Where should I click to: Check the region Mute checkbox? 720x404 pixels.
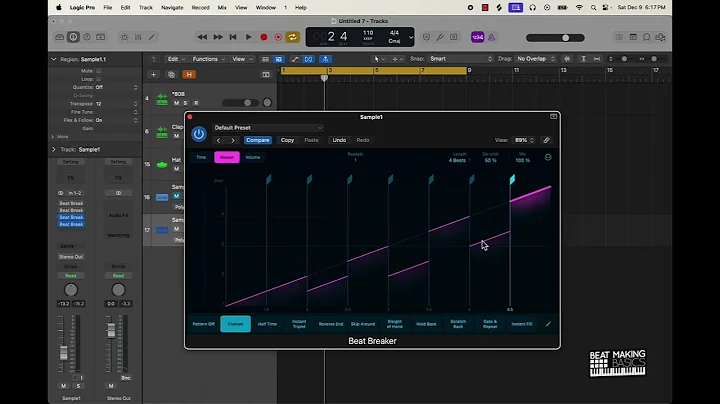pos(99,71)
